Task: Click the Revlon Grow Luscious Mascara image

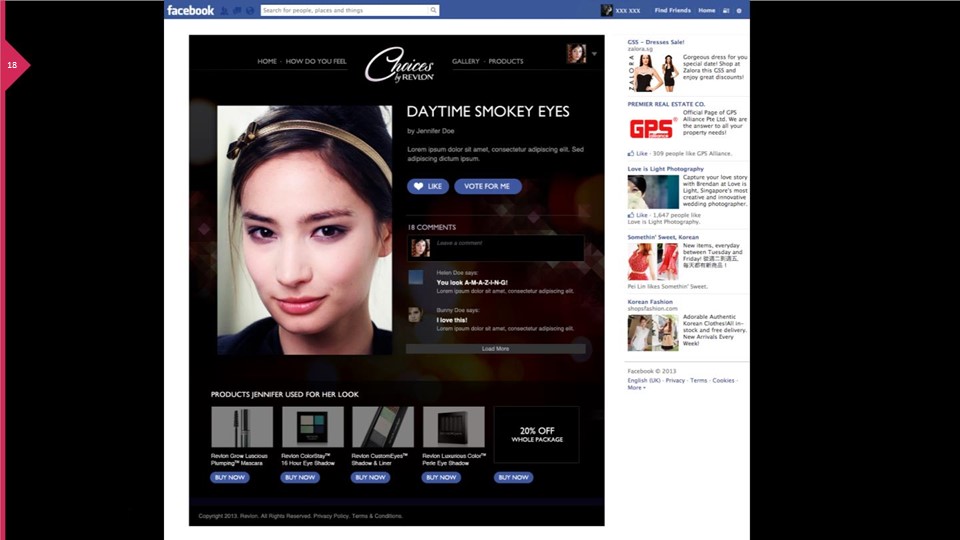Action: (x=242, y=427)
